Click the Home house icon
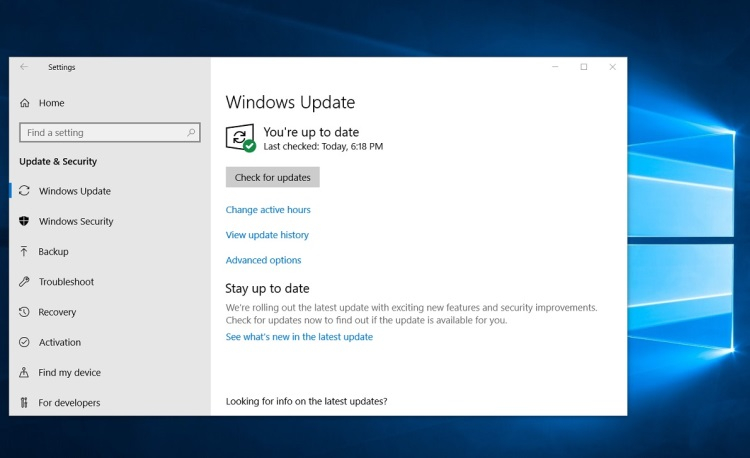Image resolution: width=750 pixels, height=458 pixels. [x=24, y=103]
